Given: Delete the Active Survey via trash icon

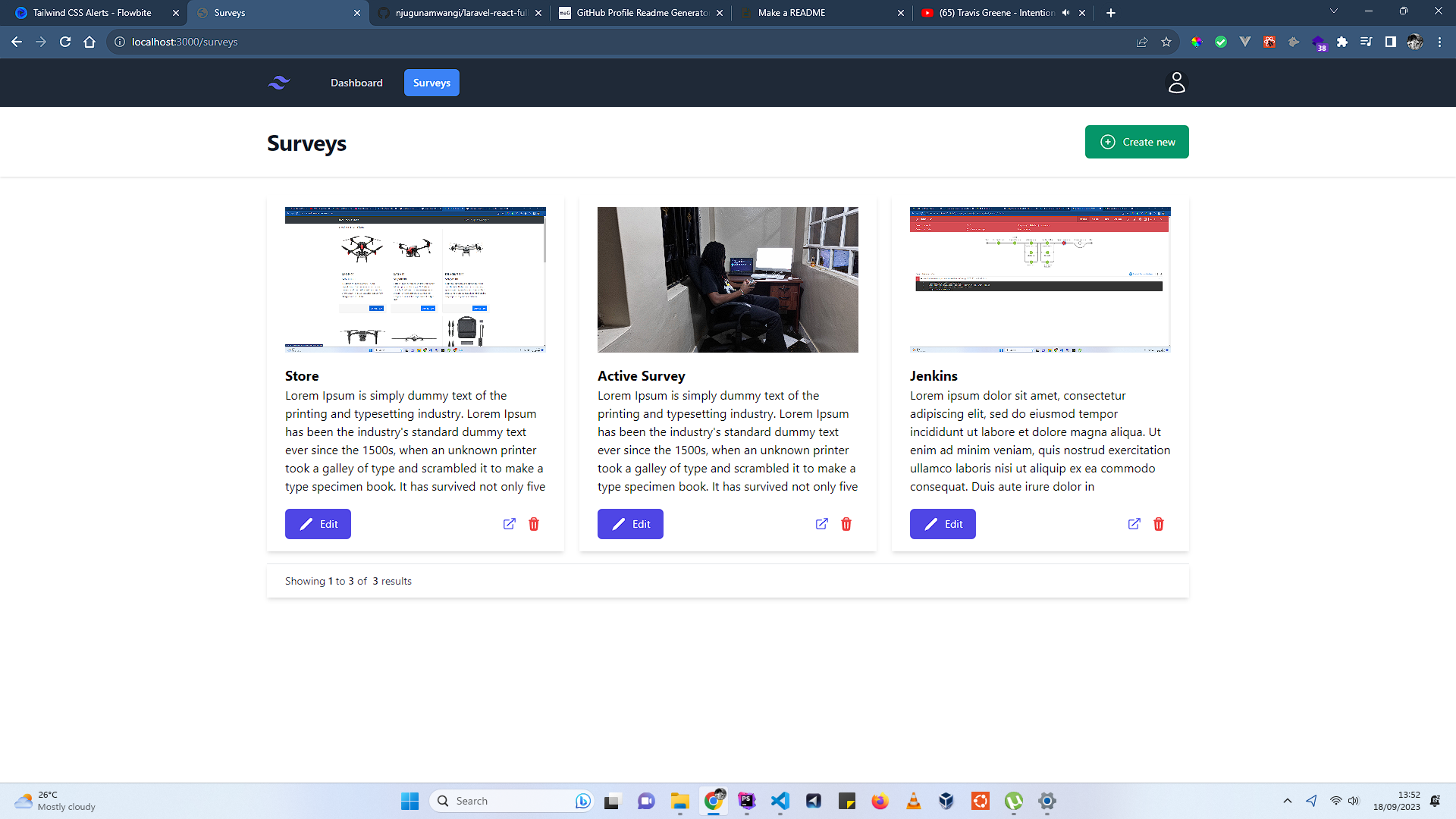Looking at the screenshot, I should pos(846,524).
